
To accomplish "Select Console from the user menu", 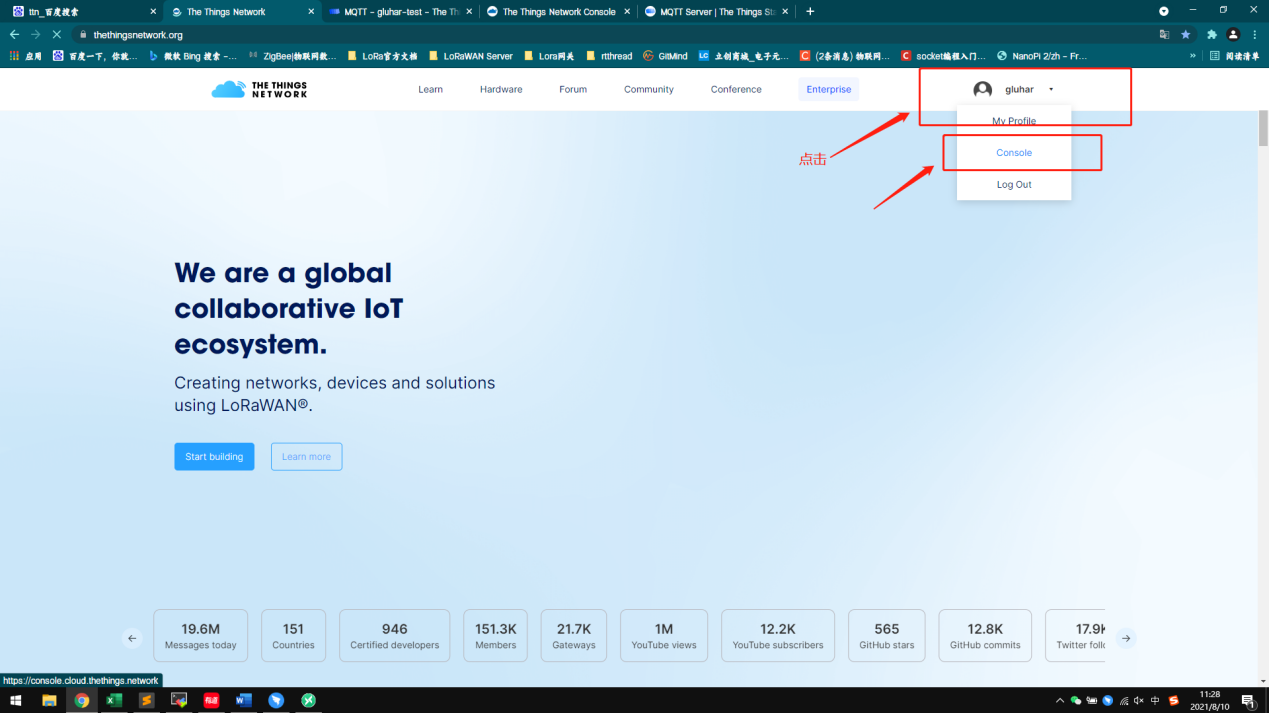I will 1014,153.
